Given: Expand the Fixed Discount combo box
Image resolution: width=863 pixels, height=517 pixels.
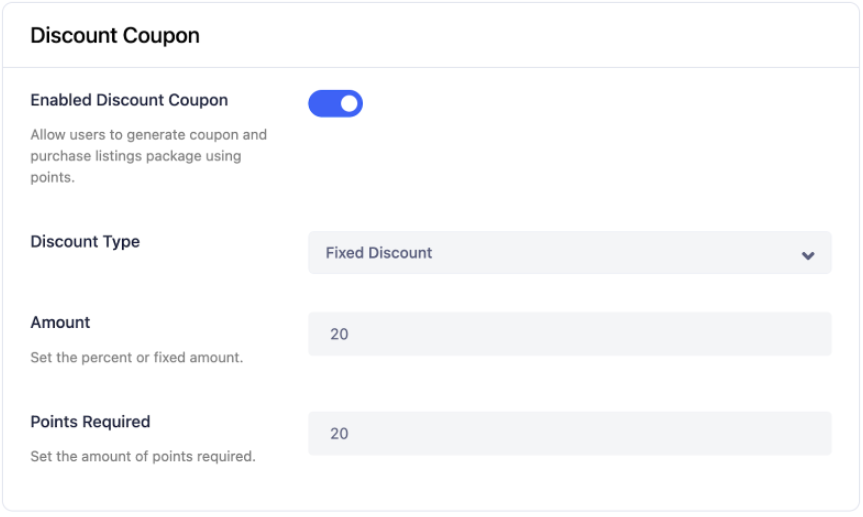Looking at the screenshot, I should 569,253.
